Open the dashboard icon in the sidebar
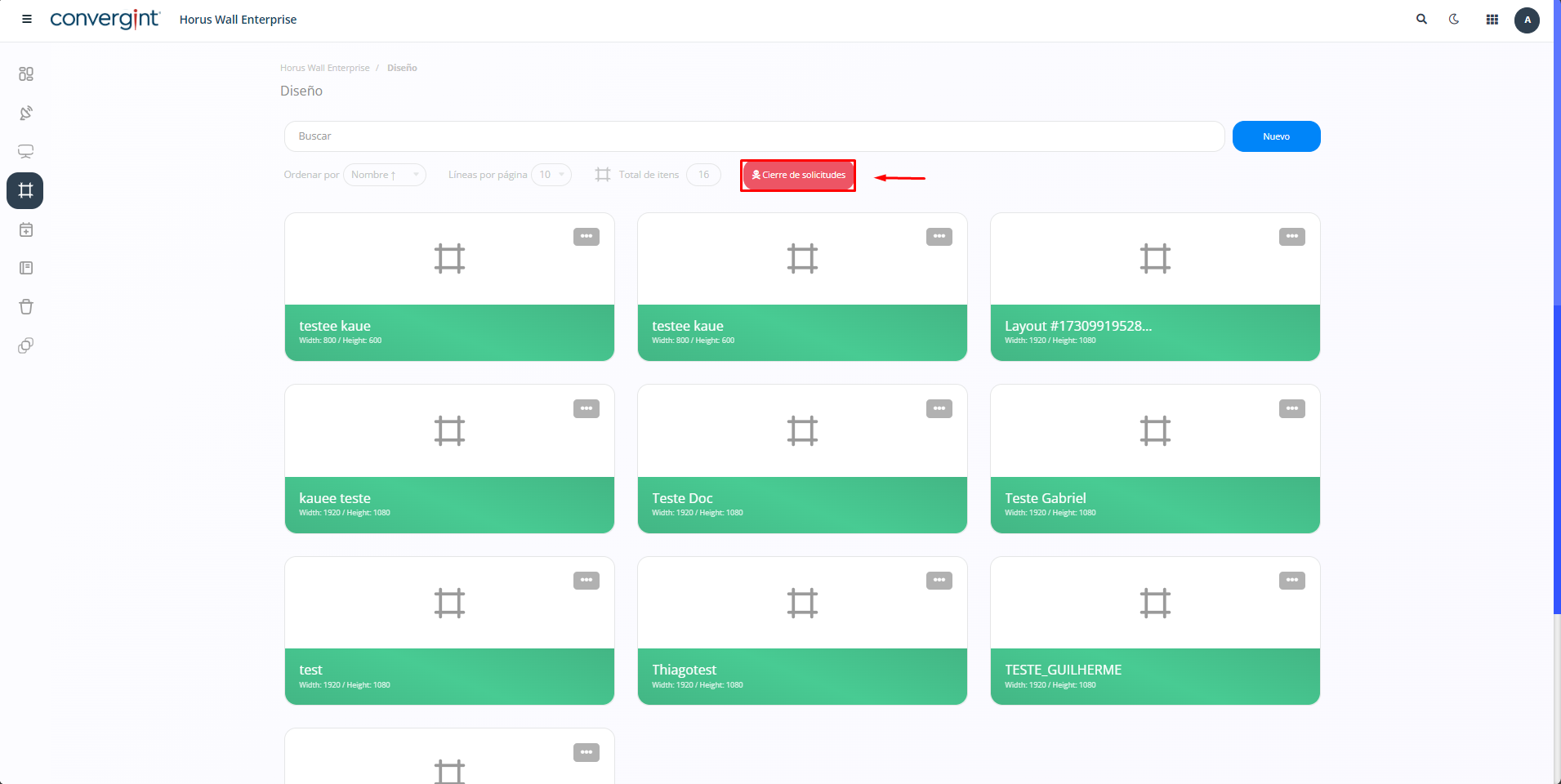This screenshot has width=1561, height=784. [26, 74]
